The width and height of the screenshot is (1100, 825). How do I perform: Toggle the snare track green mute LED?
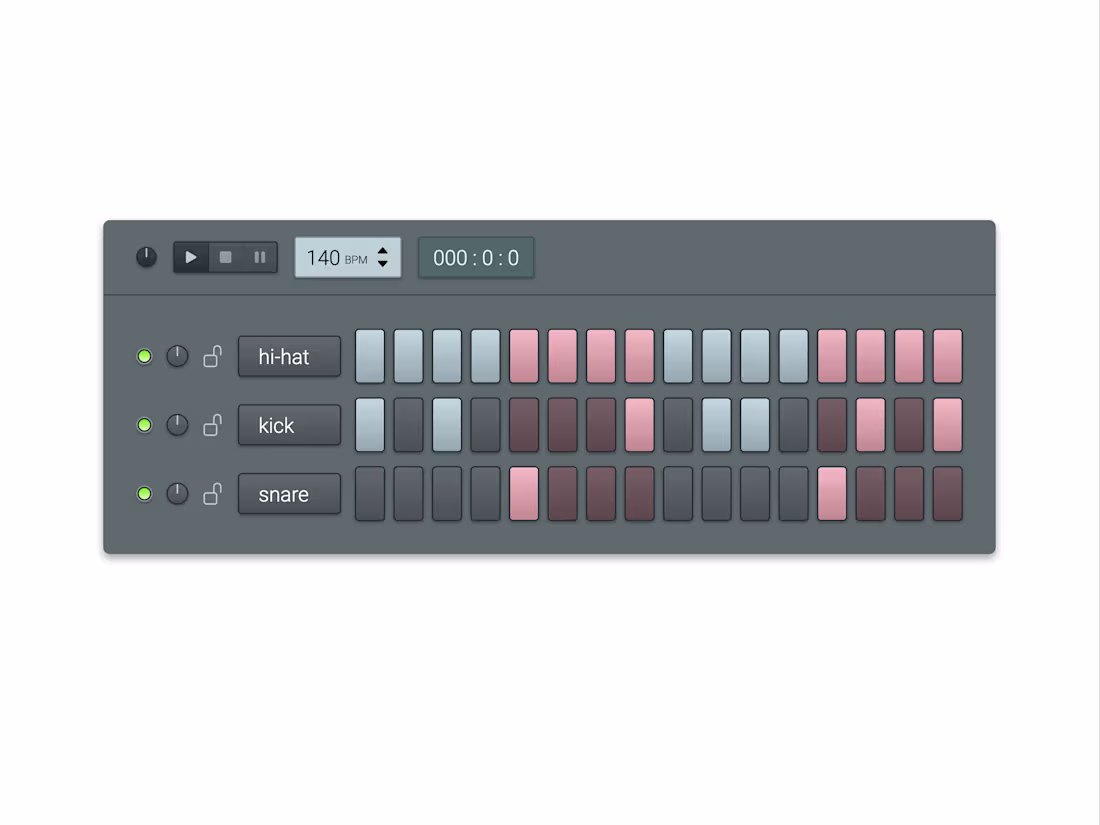point(145,494)
